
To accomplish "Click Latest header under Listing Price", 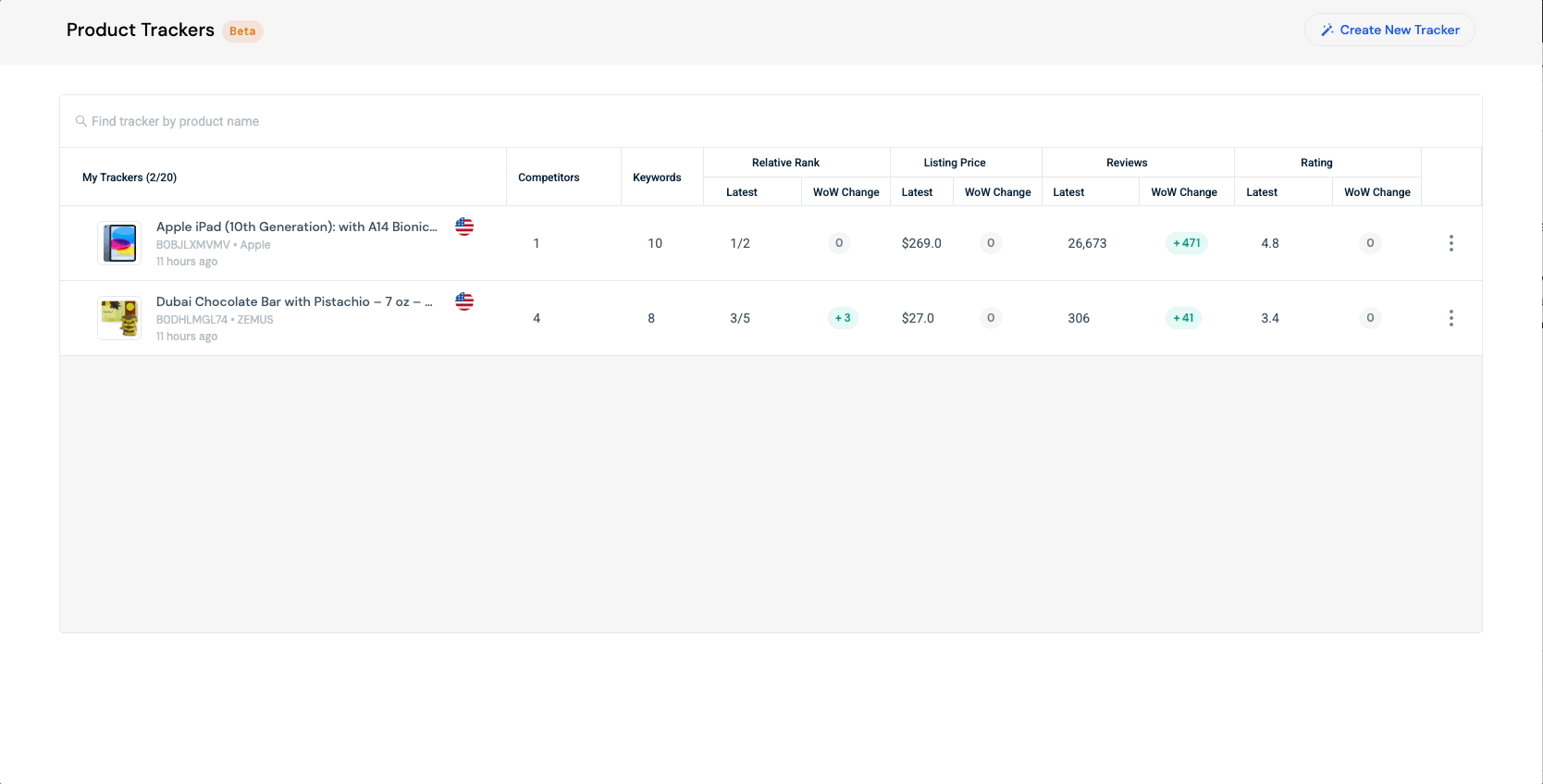I will 917,192.
